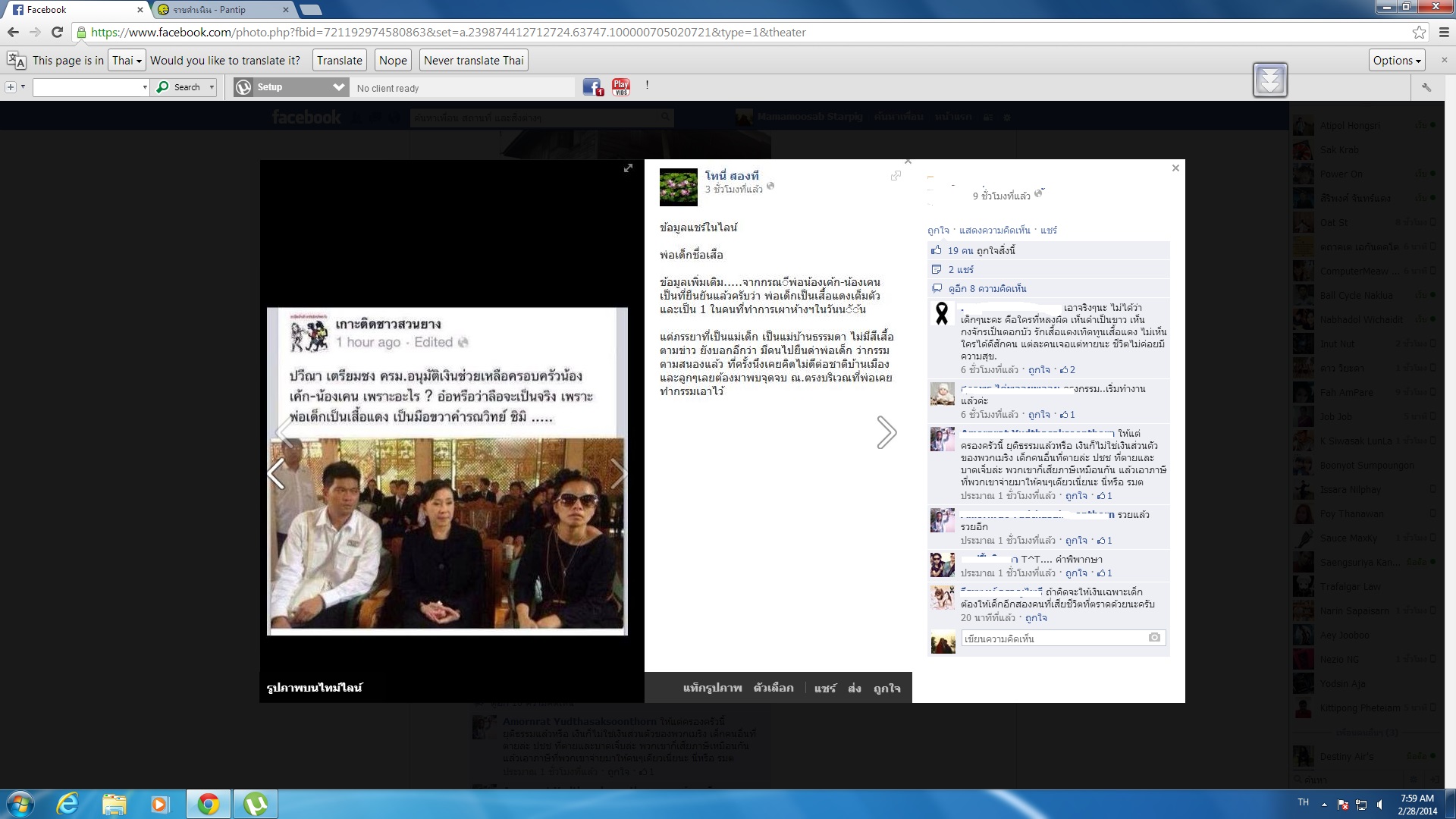The height and width of the screenshot is (819, 1456).
Task: Bookmark page with star icon
Action: 1419,32
